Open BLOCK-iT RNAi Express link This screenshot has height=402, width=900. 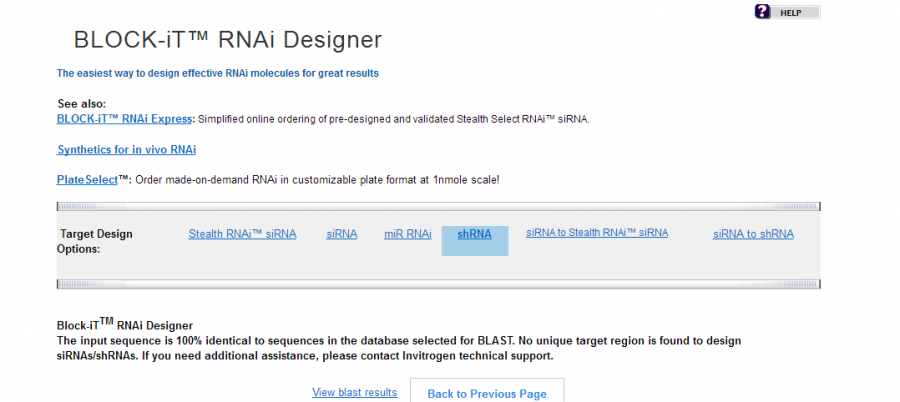[x=125, y=119]
